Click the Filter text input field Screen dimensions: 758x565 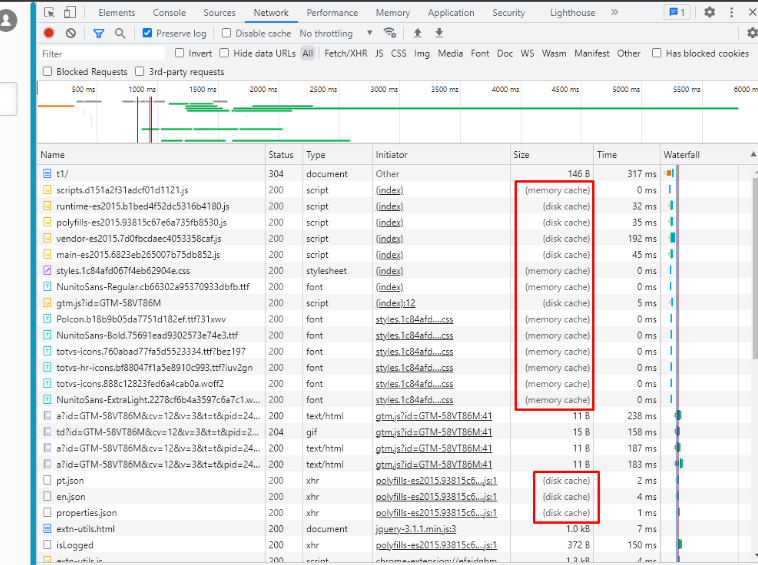[x=101, y=53]
